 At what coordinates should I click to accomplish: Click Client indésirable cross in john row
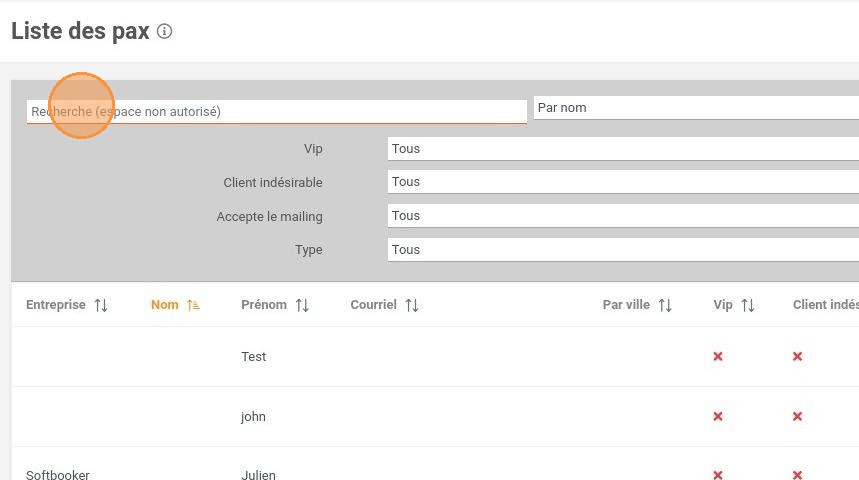[797, 416]
